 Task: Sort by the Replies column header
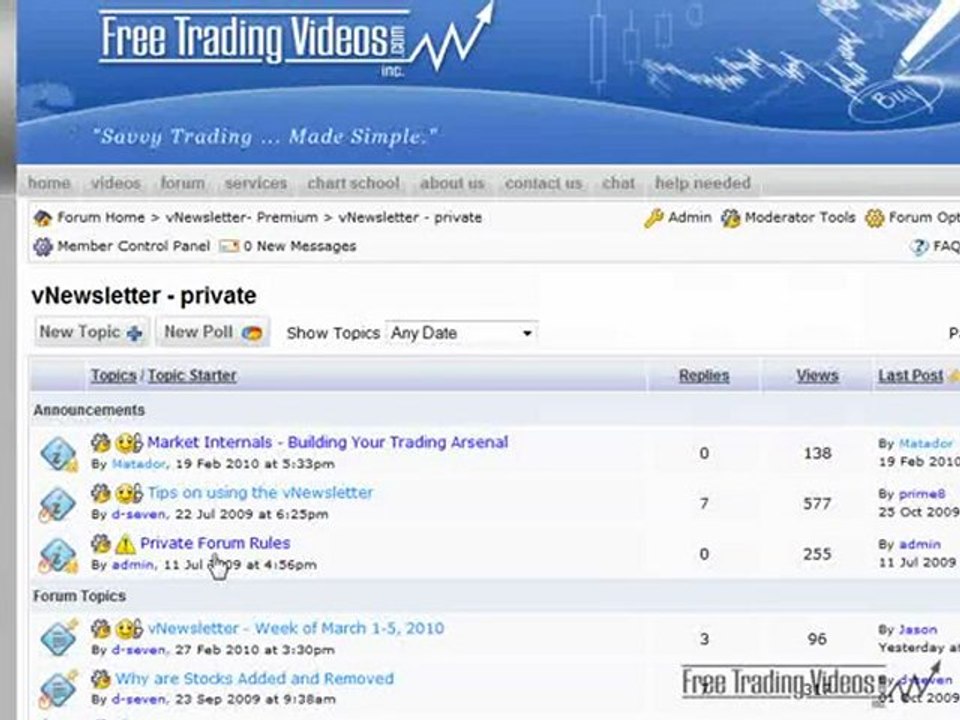pos(704,376)
